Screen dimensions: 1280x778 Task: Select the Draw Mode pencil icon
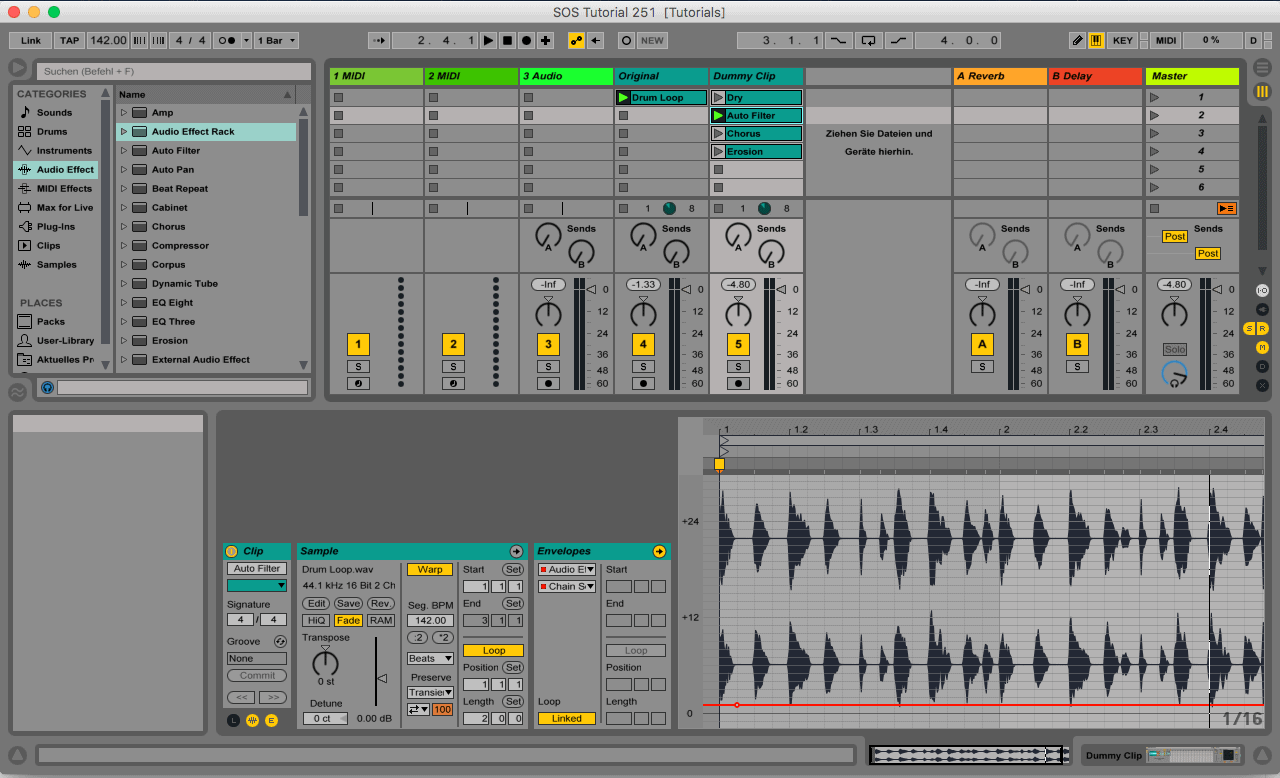tap(1077, 40)
